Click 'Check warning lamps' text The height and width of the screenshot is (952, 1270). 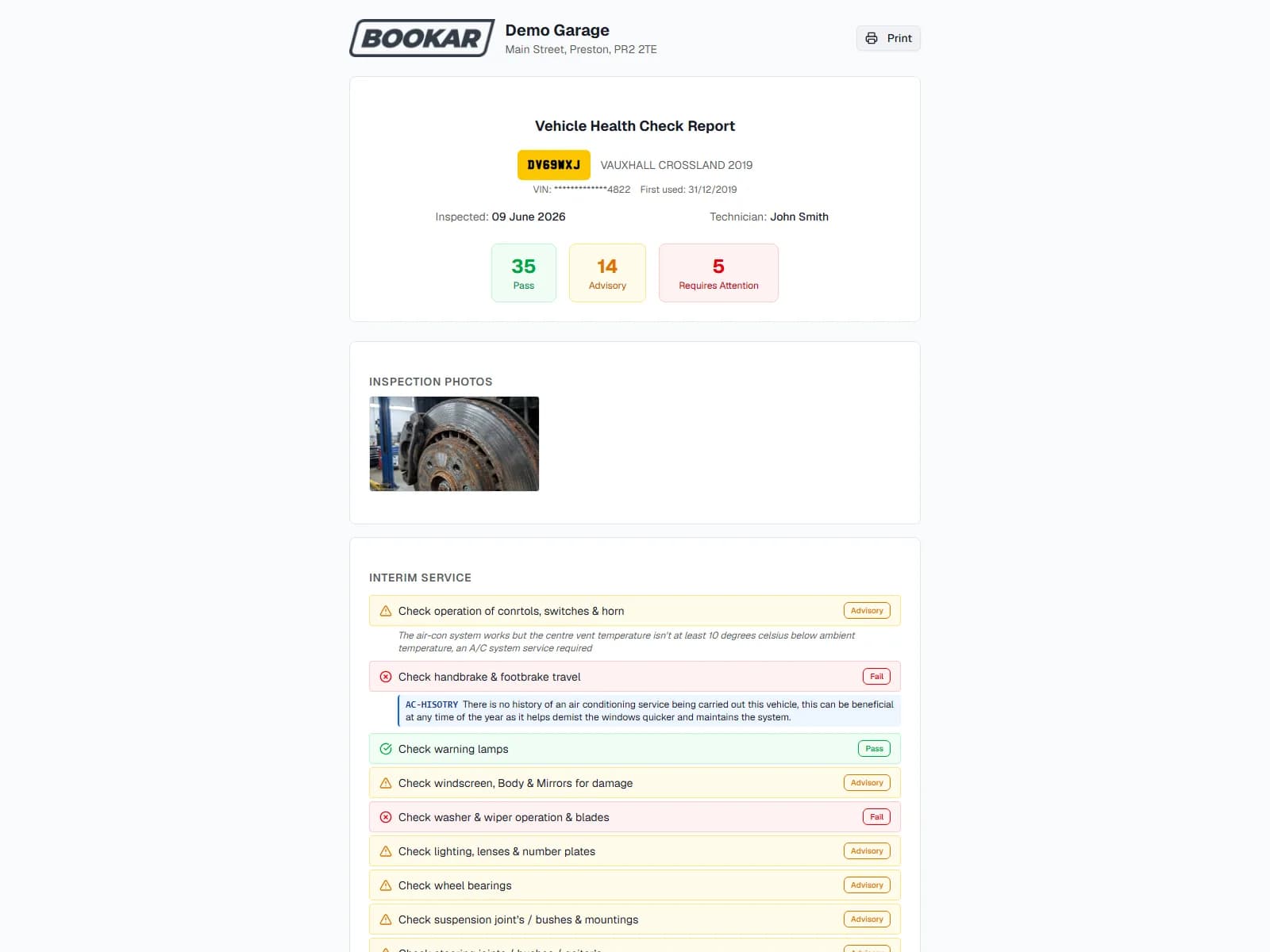point(453,749)
